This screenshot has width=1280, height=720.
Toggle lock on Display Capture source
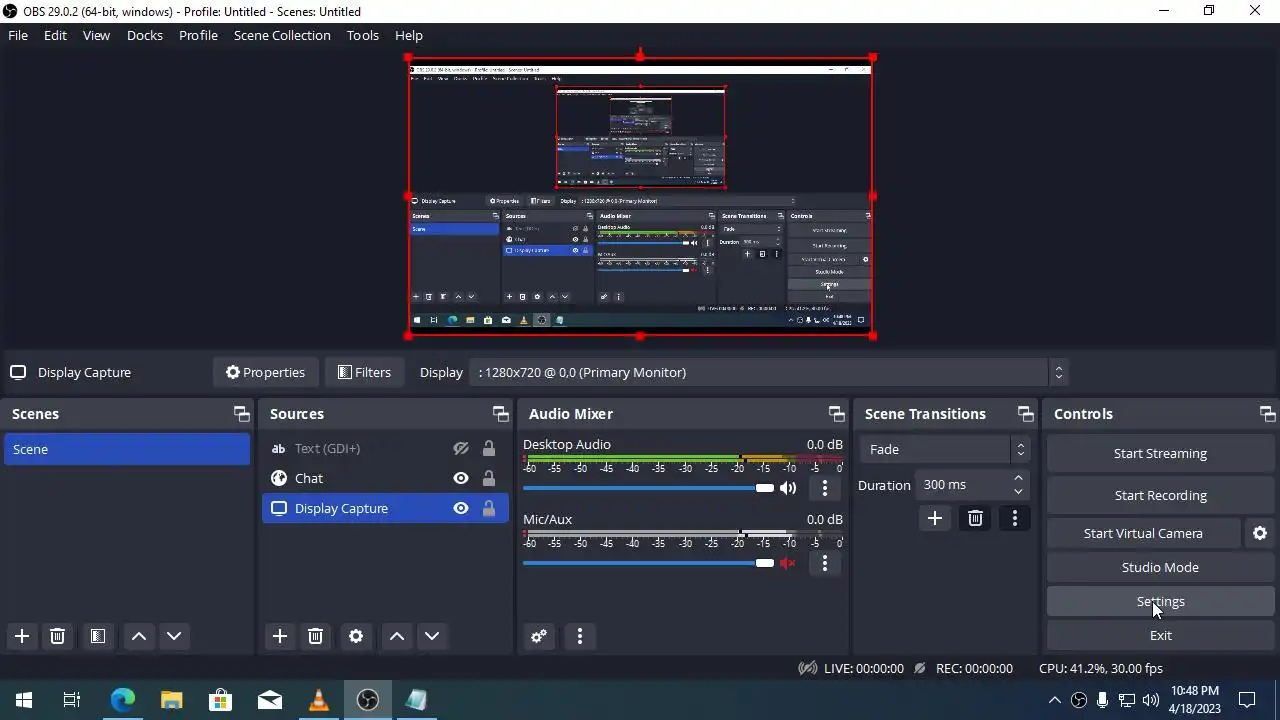(x=489, y=508)
